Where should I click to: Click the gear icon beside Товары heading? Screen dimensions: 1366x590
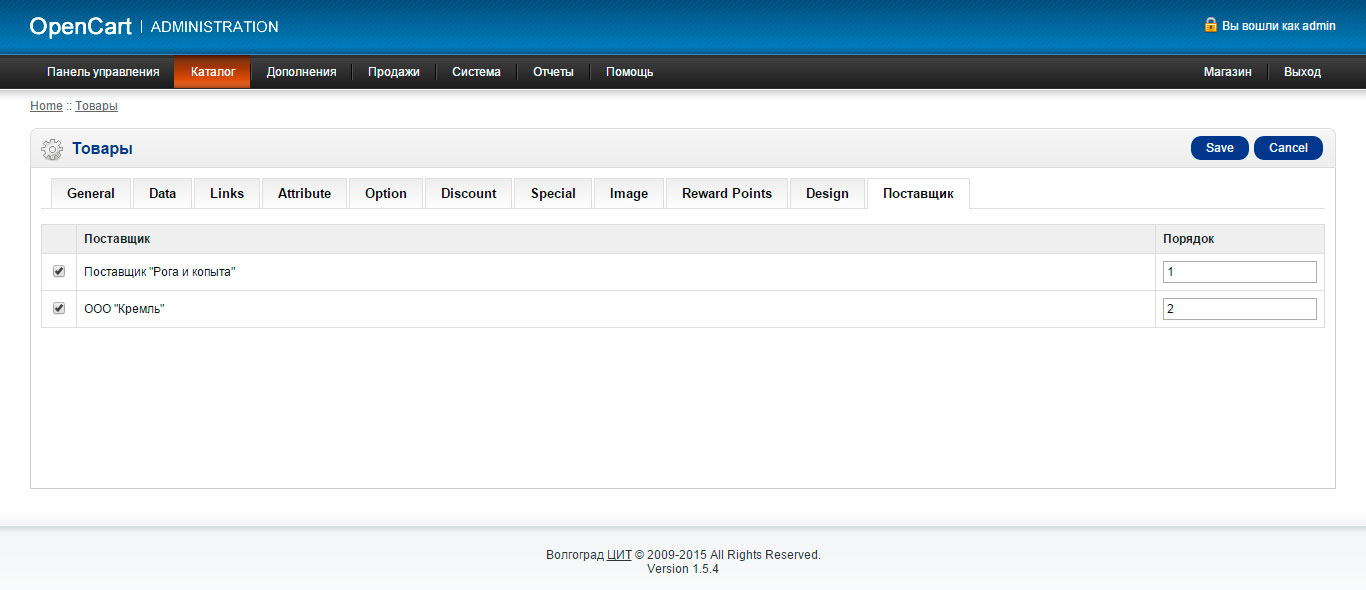[51, 149]
